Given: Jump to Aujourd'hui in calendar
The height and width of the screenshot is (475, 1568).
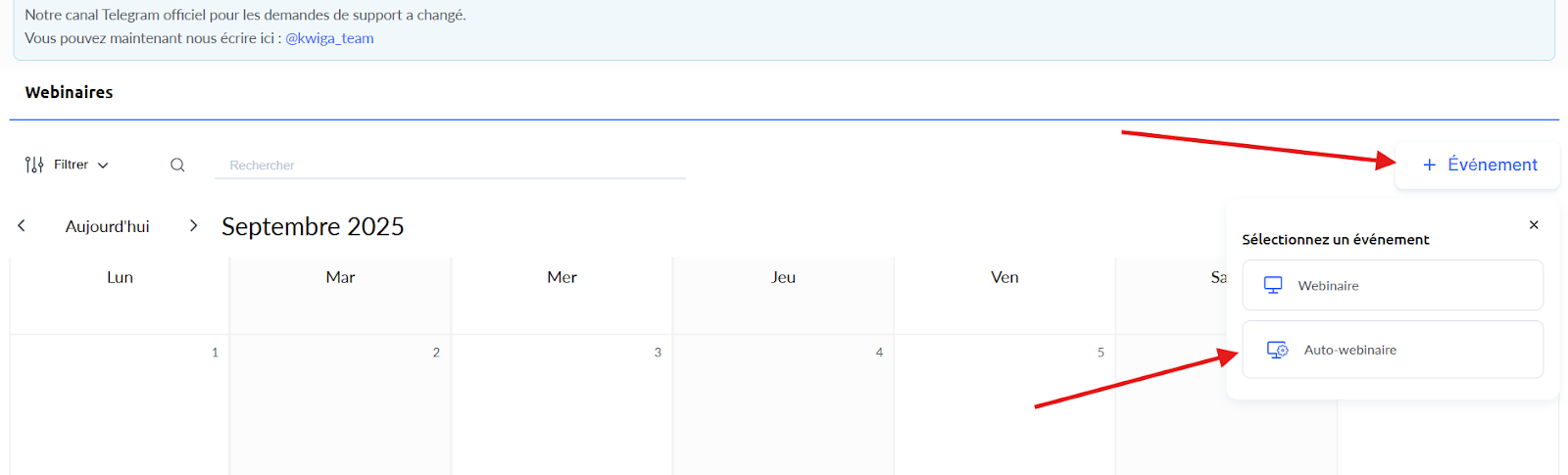Looking at the screenshot, I should [108, 226].
